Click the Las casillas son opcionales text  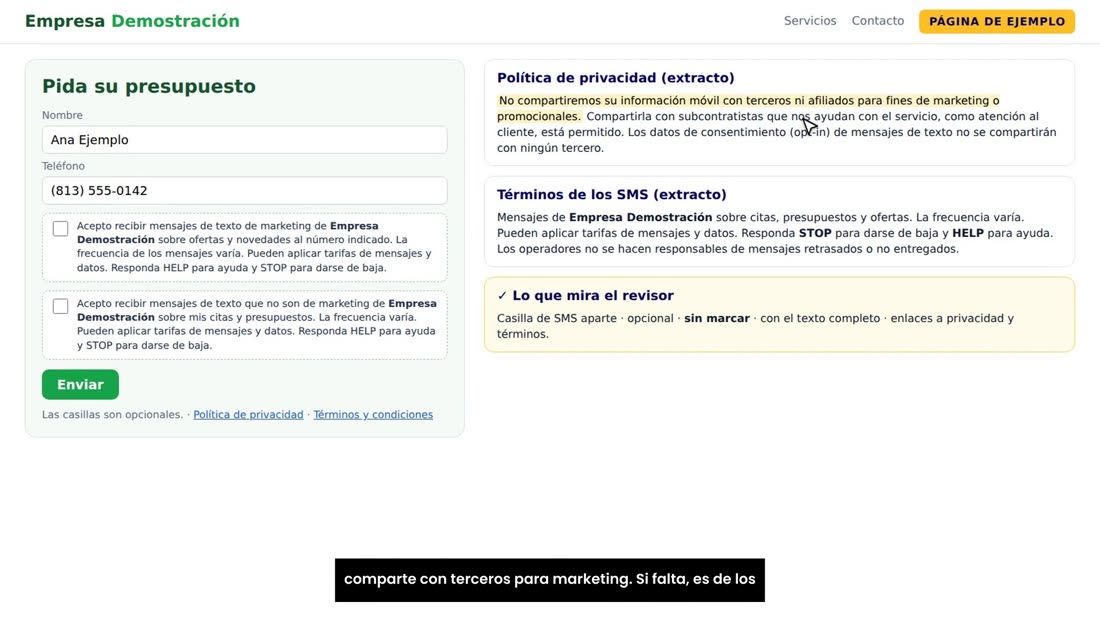point(112,415)
